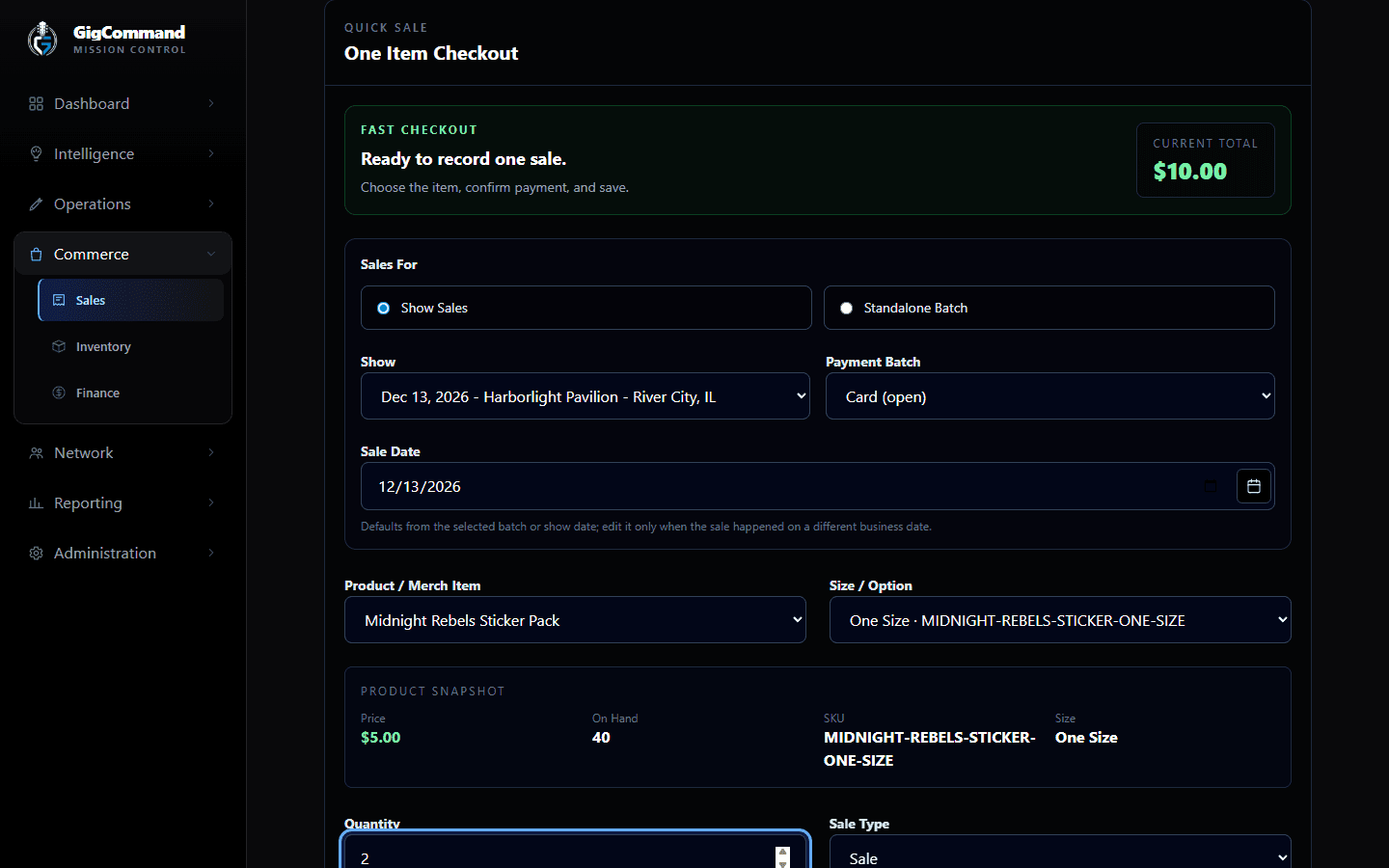Viewport: 1389px width, 868px height.
Task: Expand the Operations menu chevron
Action: tap(211, 203)
